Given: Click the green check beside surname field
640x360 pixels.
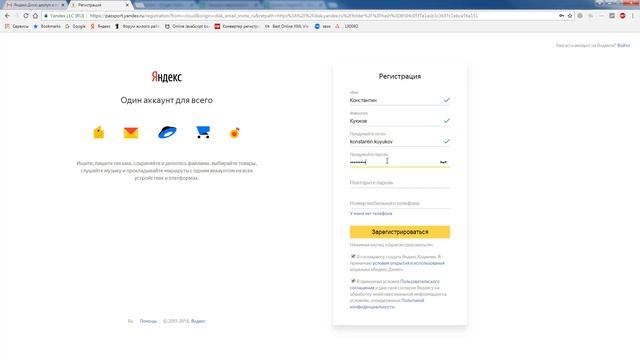Looking at the screenshot, I should (447, 121).
